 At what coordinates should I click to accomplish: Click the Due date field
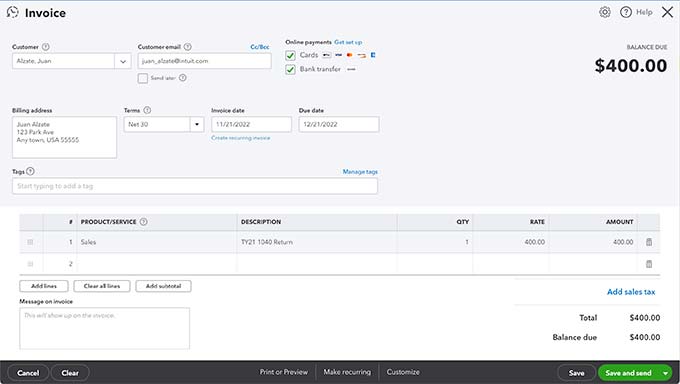pyautogui.click(x=339, y=125)
